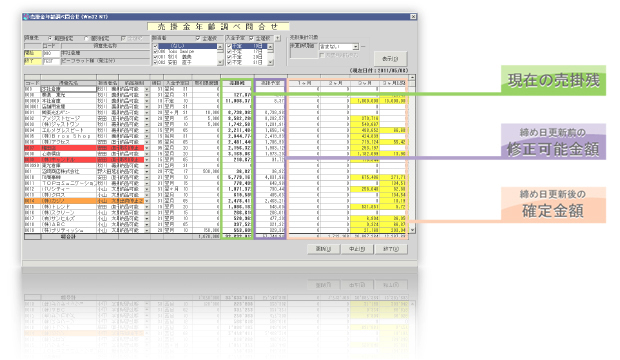The width and height of the screenshot is (620, 360).
Task: Select the 個別指定 radio button
Action: click(x=87, y=38)
